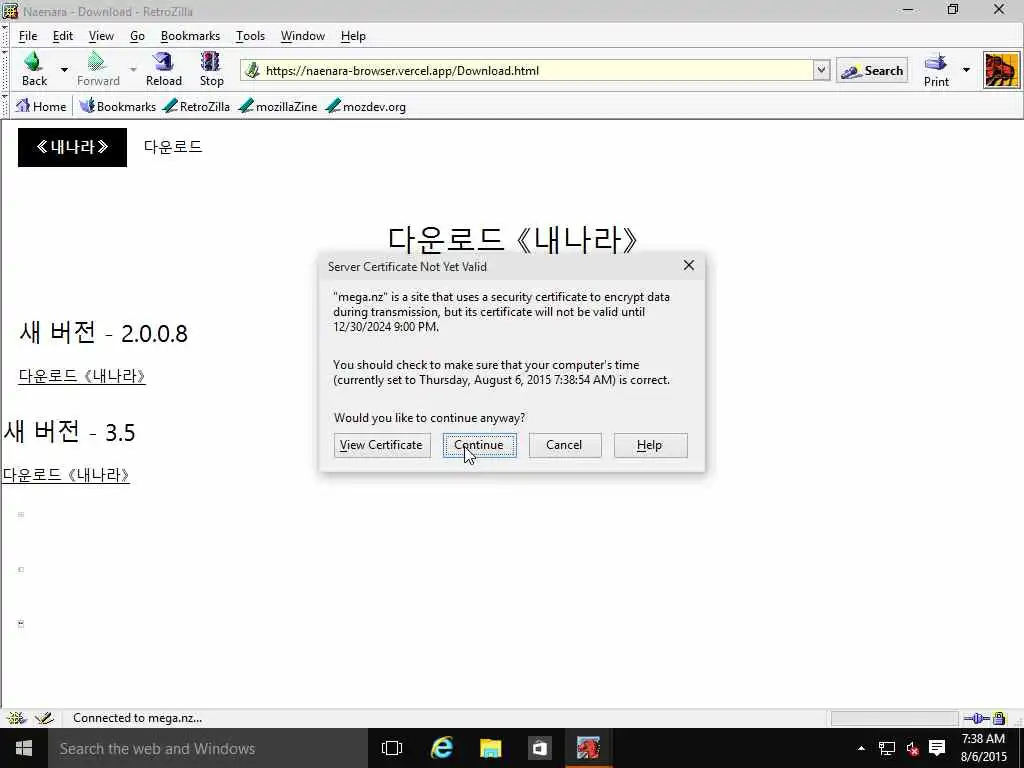Click the Navigator component icon in status bar

[16, 718]
